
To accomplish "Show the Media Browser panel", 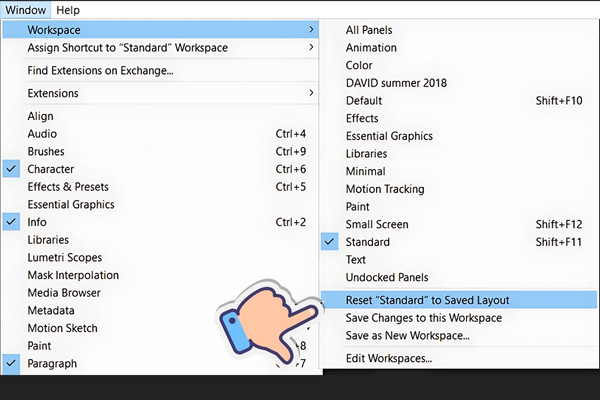I will click(x=160, y=293).
